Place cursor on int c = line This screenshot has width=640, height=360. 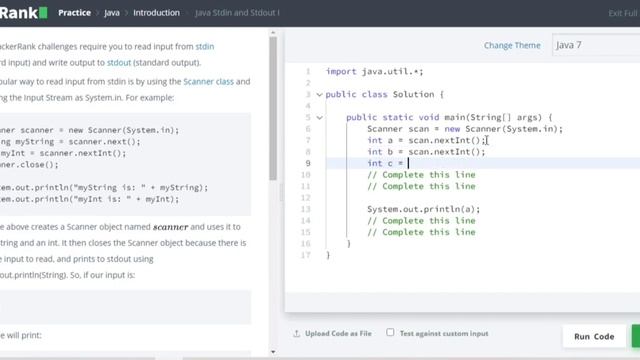385,163
